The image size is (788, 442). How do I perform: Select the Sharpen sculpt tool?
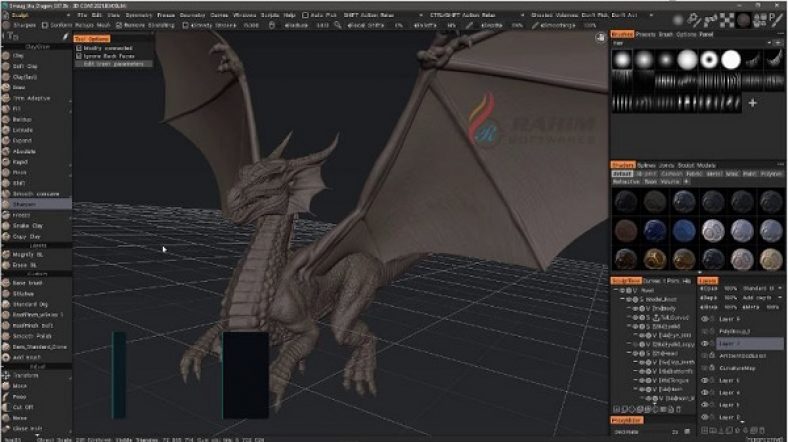click(x=30, y=203)
